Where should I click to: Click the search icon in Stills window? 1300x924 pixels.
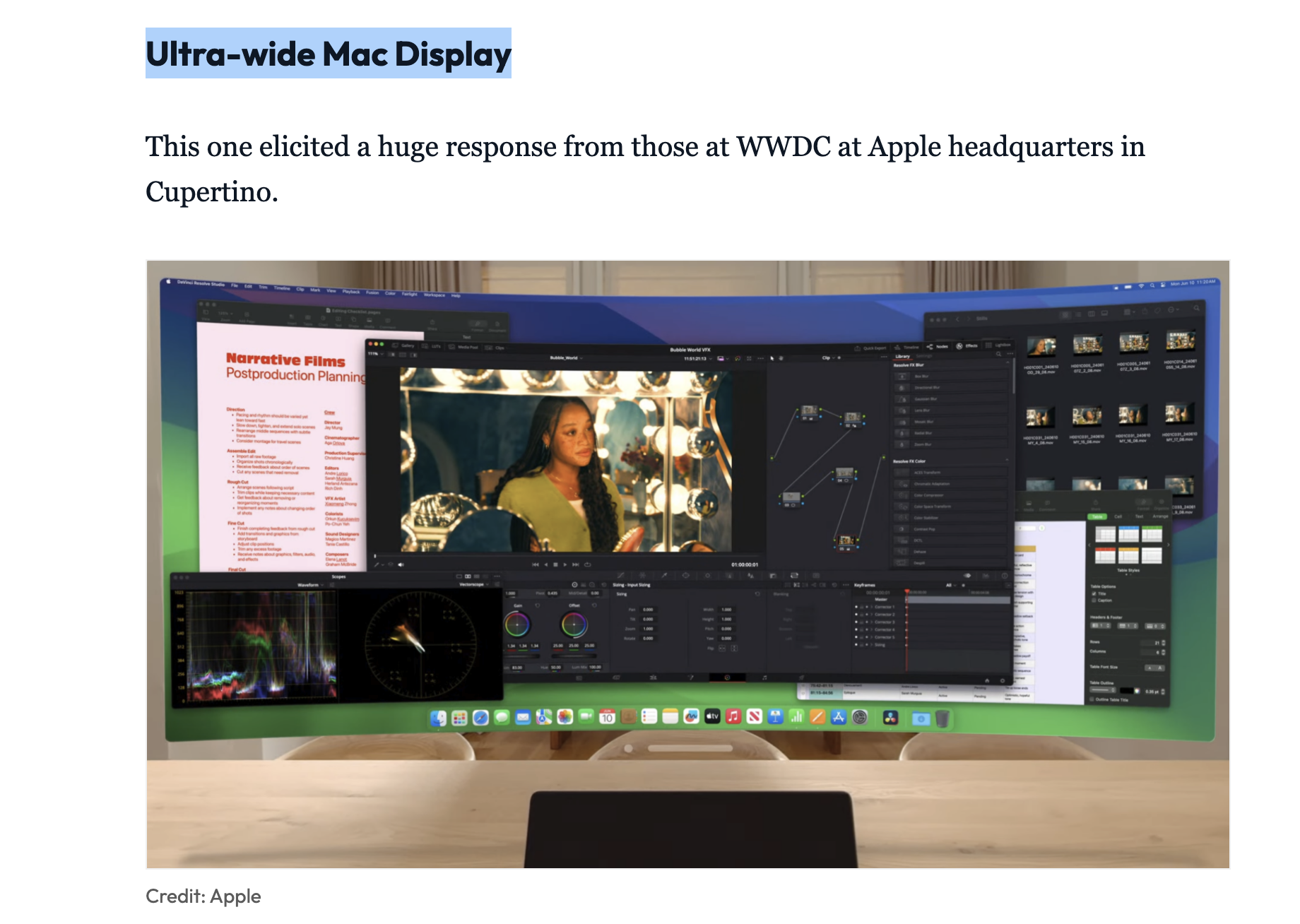click(1196, 308)
